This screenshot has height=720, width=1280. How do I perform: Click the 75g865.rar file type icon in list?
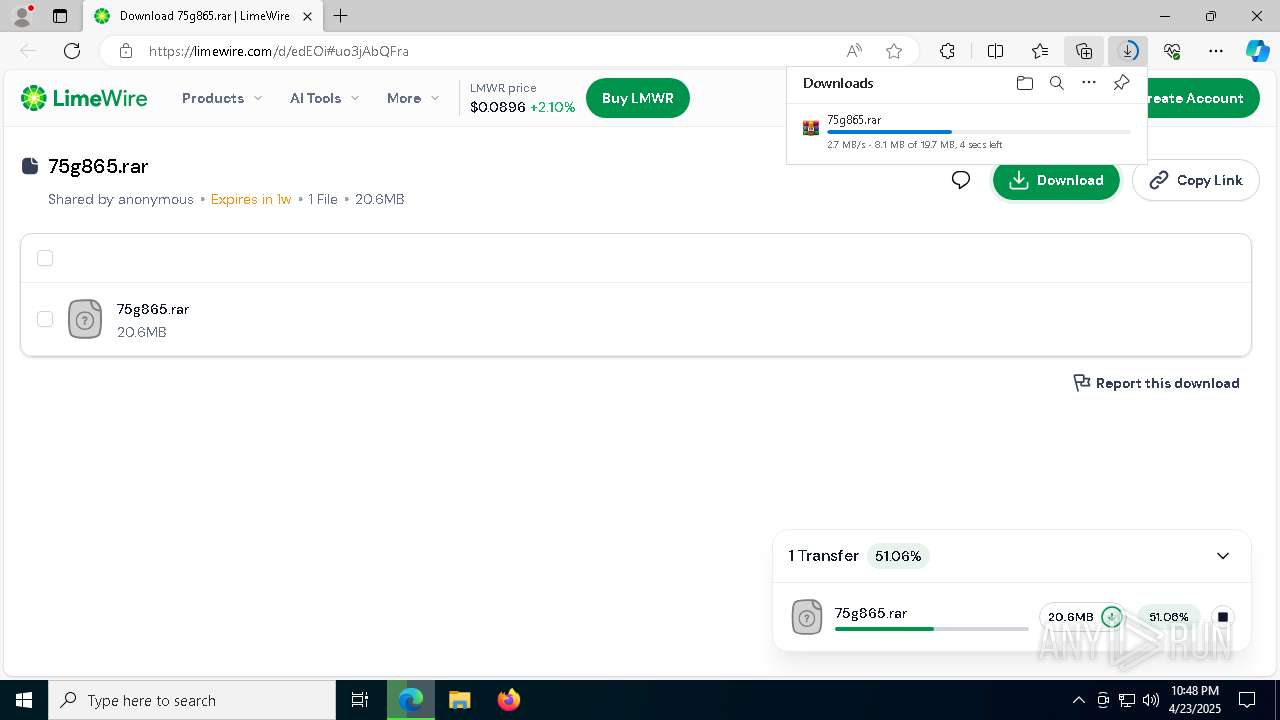click(85, 319)
